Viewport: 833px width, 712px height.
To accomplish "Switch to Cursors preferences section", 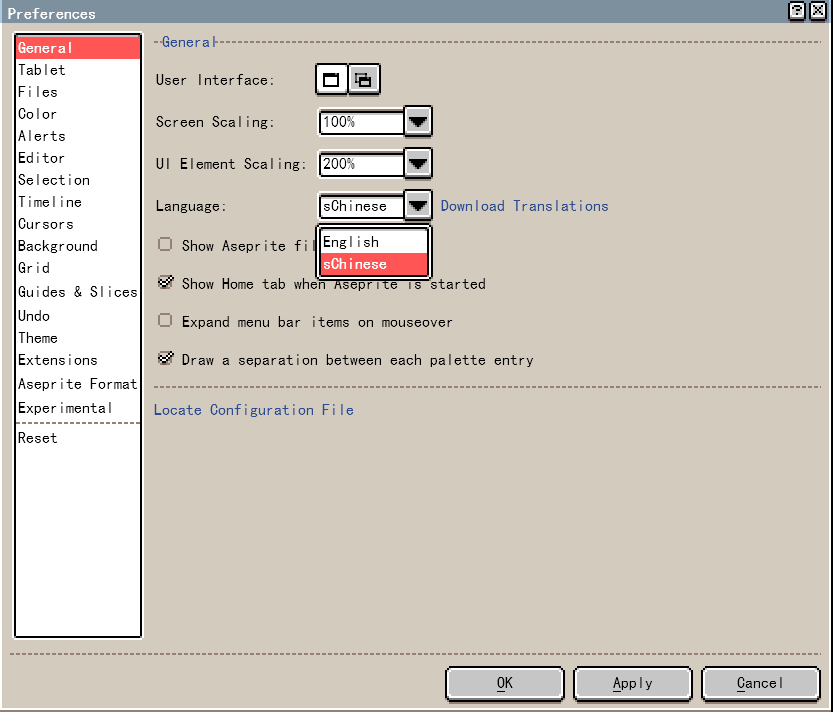I will point(78,224).
